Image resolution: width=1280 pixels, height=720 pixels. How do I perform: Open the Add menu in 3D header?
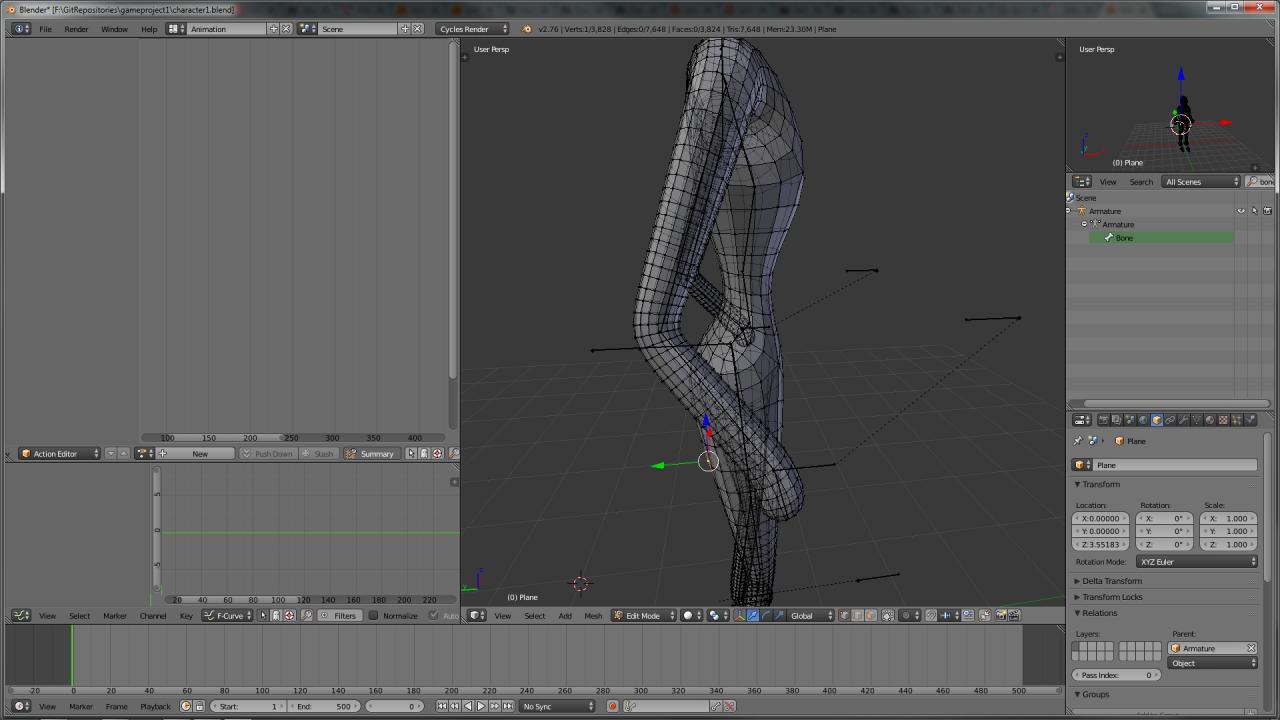pos(565,615)
